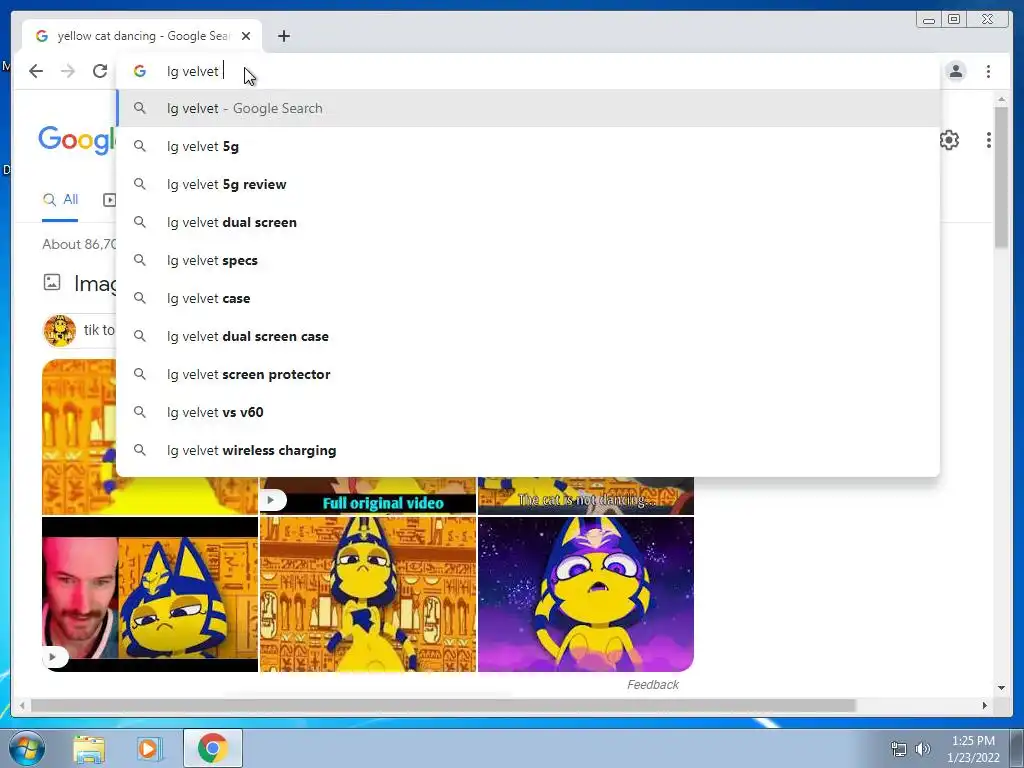
Task: Choose suggestion 'lg velvet - Google Search'
Action: (x=528, y=108)
